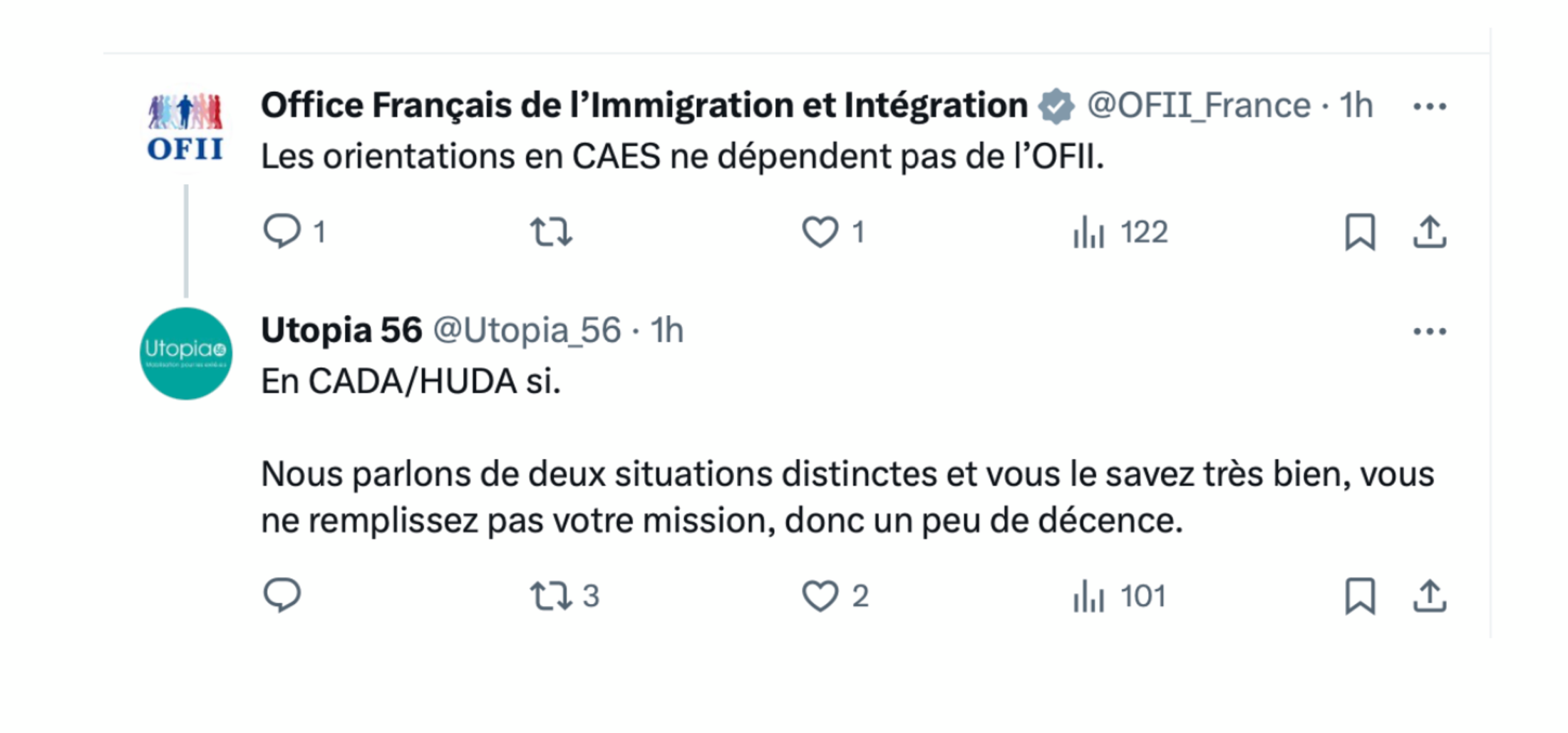Open Office Français de l'Immigration et Intégration name
The image size is (1568, 733).
[x=644, y=106]
